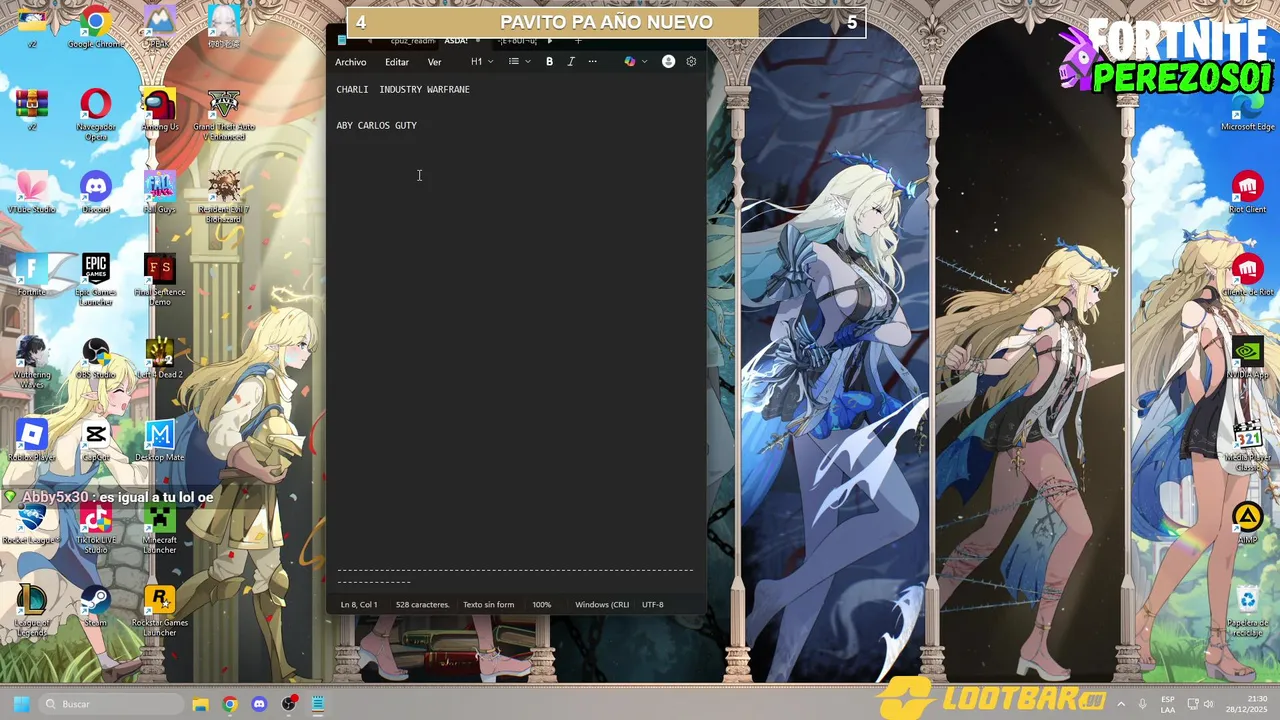The height and width of the screenshot is (720, 1280).
Task: Open the Fortnite desktop shortcut
Action: click(32, 275)
